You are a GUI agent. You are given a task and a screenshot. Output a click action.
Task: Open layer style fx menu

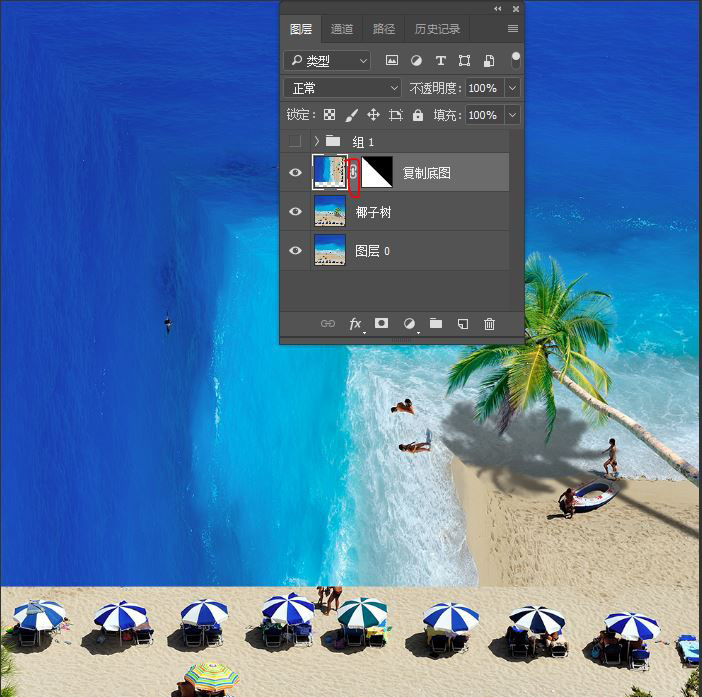(x=355, y=324)
